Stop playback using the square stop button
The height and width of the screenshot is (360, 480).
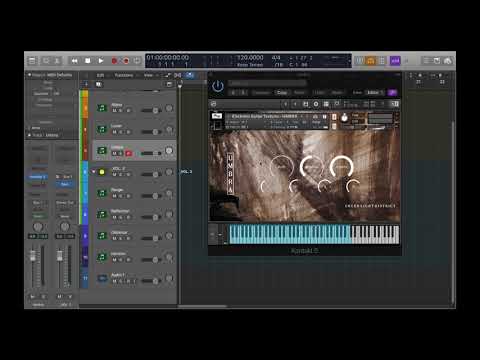pos(88,61)
